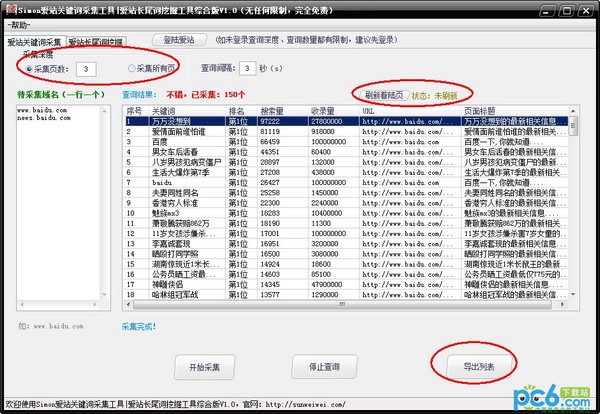The width and height of the screenshot is (600, 414).
Task: Click the results table vertical scrollbar thumb
Action: pos(573,126)
